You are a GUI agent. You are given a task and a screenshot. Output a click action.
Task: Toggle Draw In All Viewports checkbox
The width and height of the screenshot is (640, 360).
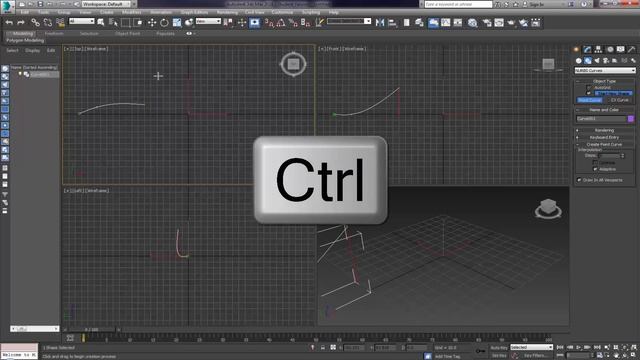coord(579,180)
